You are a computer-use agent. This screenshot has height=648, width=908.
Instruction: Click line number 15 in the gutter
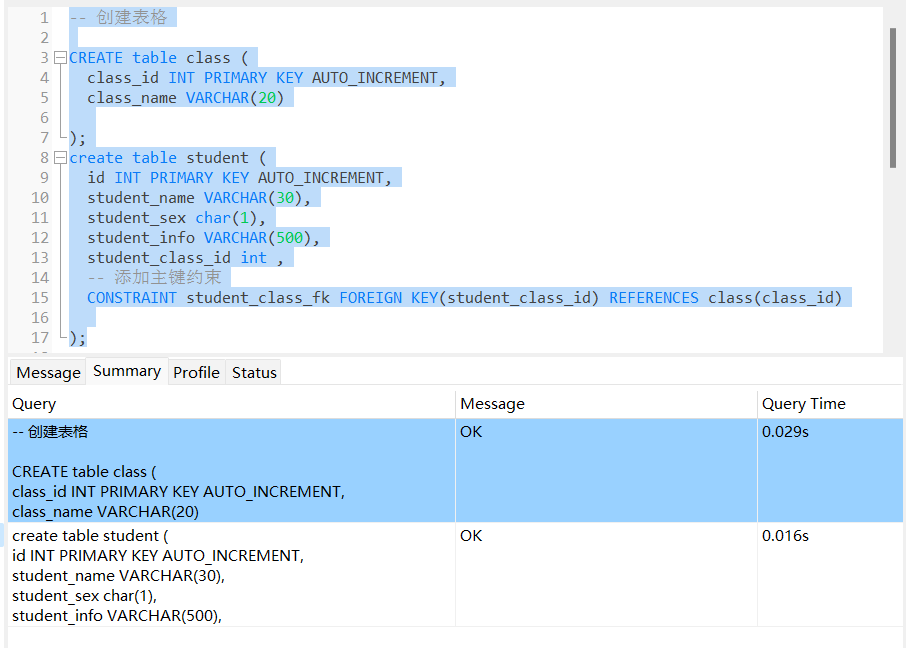tap(40, 298)
